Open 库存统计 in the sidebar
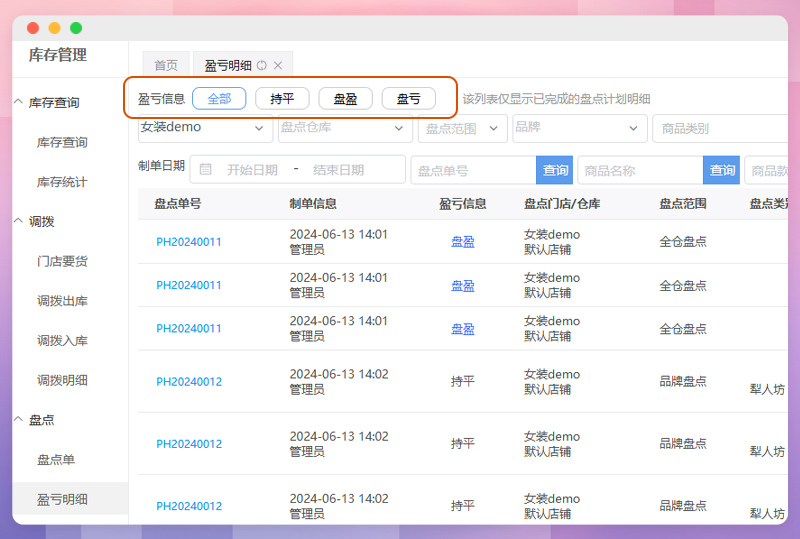 pyautogui.click(x=62, y=182)
